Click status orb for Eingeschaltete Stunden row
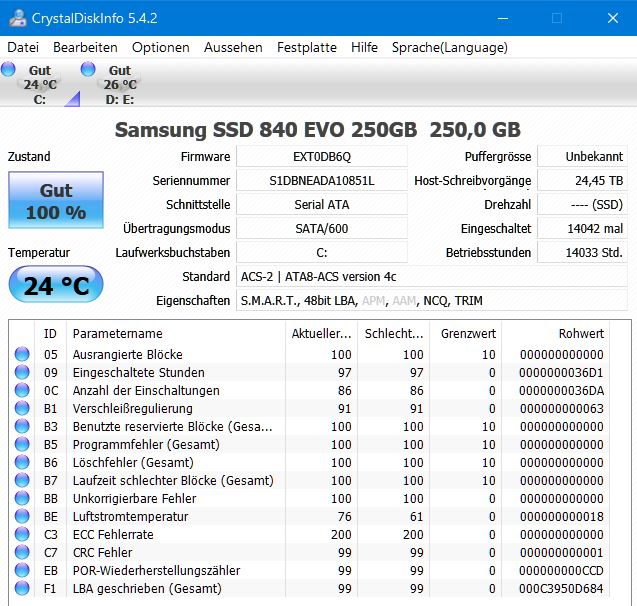This screenshot has width=637, height=606. pos(22,372)
